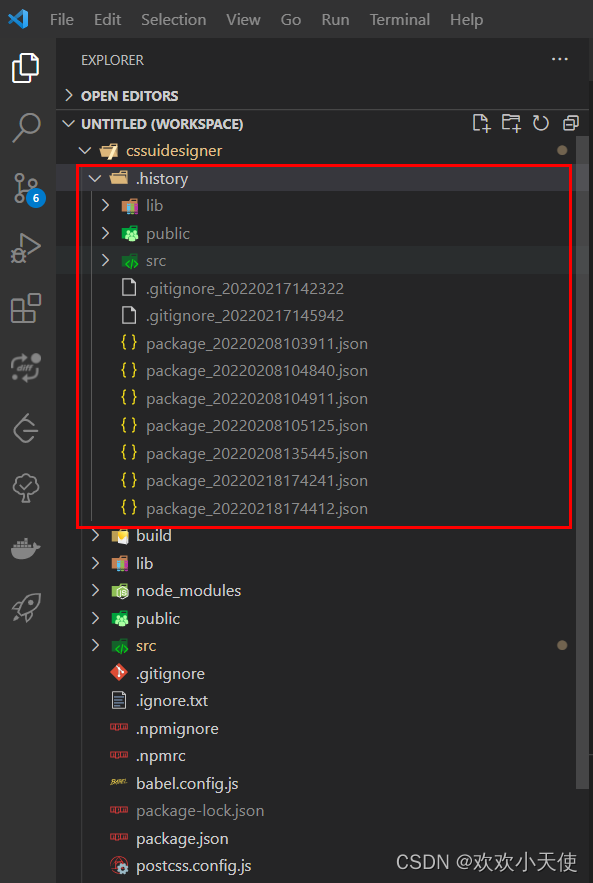Open Source Control view with 6 badge
593x883 pixels.
26,188
